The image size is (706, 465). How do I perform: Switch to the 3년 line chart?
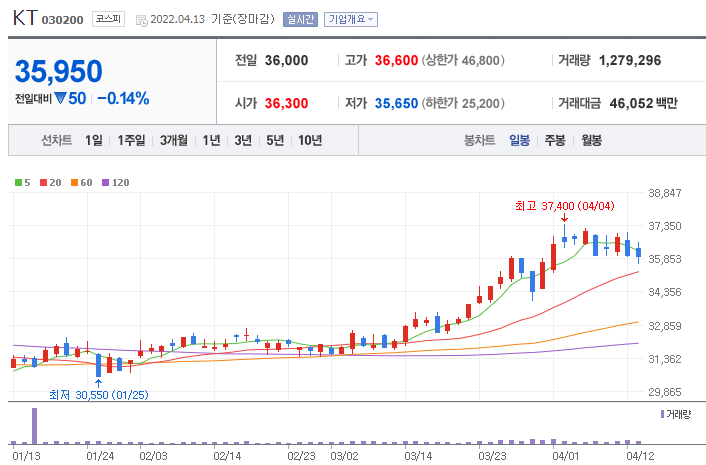[x=243, y=140]
